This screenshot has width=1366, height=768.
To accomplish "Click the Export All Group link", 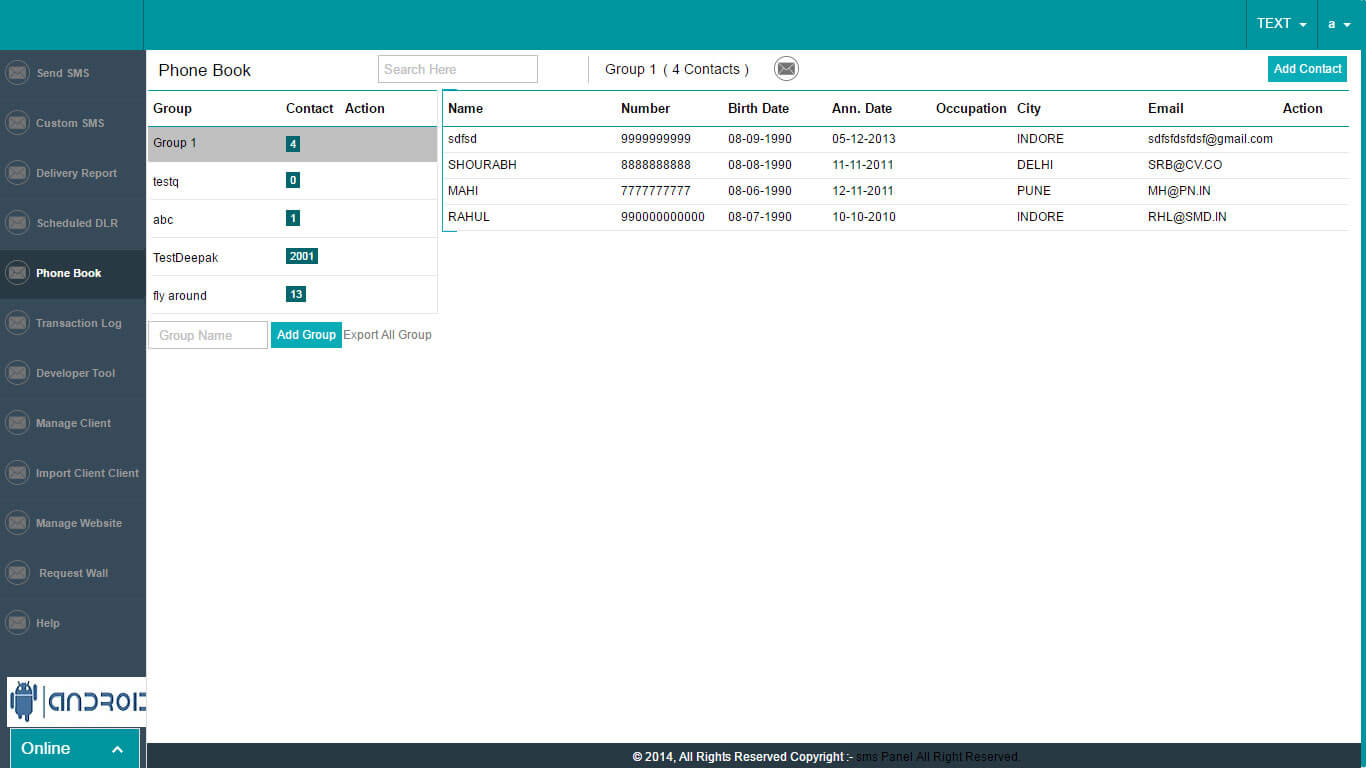I will tap(387, 335).
